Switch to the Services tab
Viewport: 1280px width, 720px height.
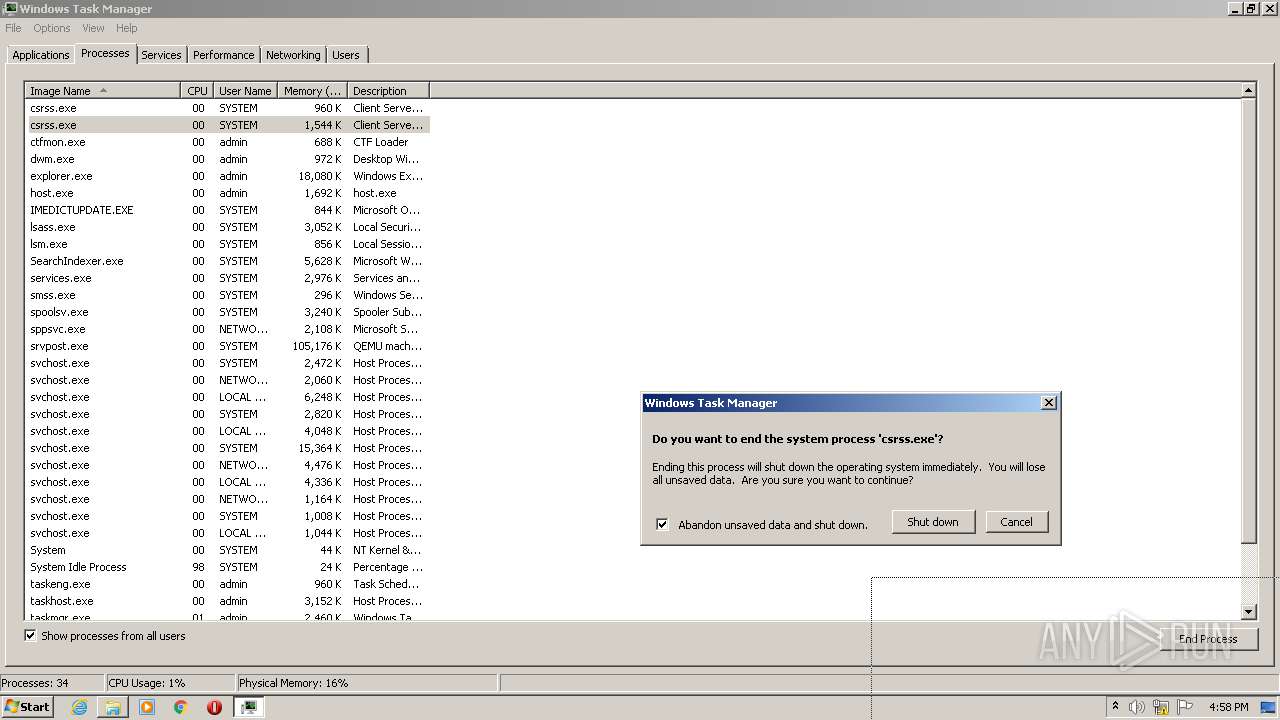point(161,55)
